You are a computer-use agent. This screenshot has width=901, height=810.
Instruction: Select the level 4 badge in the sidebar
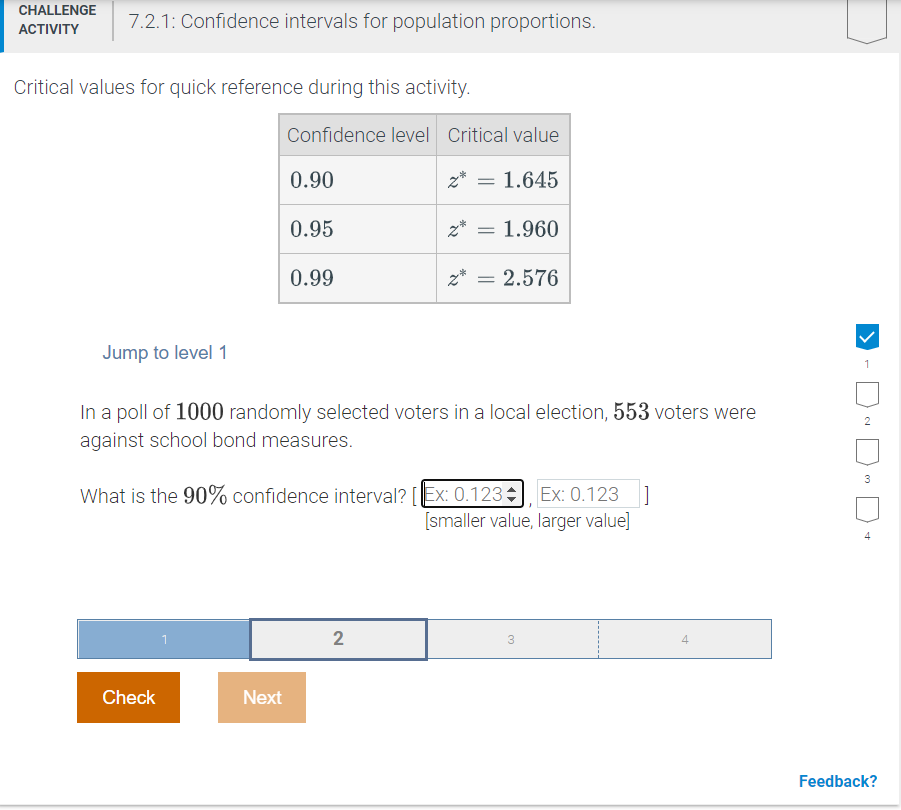[866, 509]
